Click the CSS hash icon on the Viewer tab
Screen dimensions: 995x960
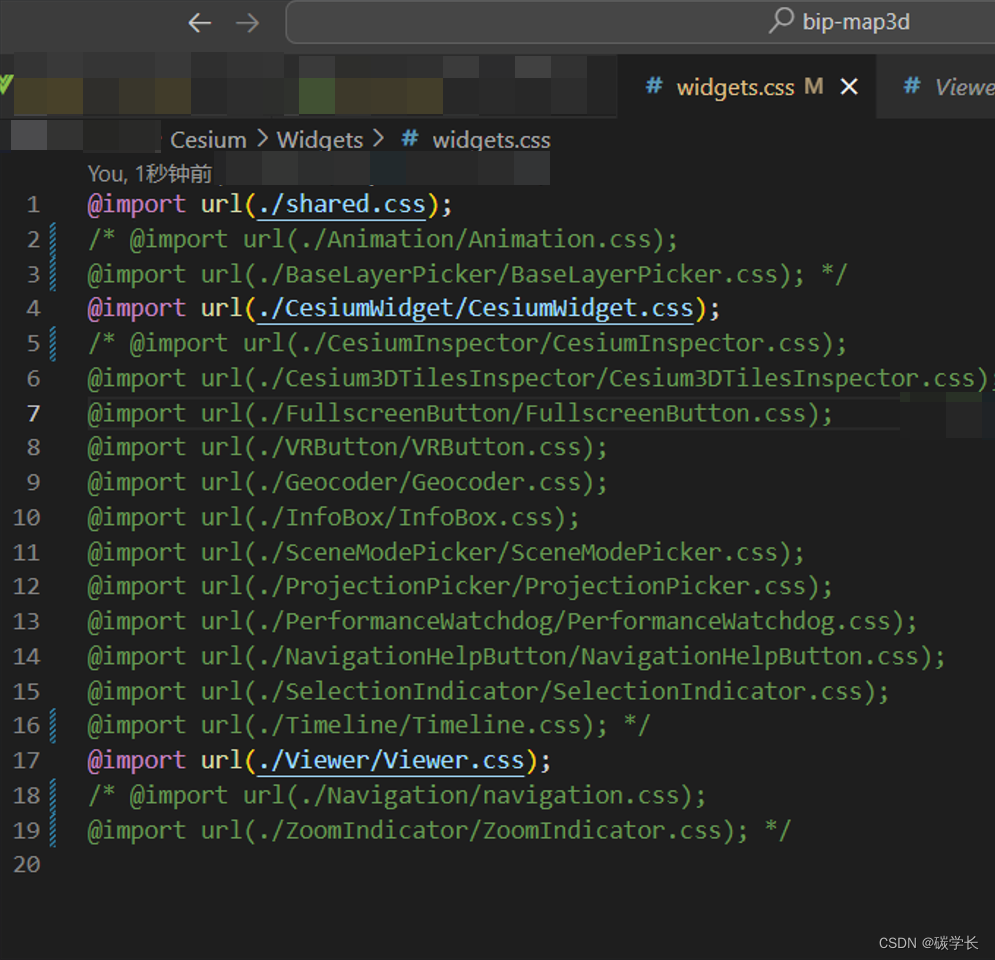point(911,86)
